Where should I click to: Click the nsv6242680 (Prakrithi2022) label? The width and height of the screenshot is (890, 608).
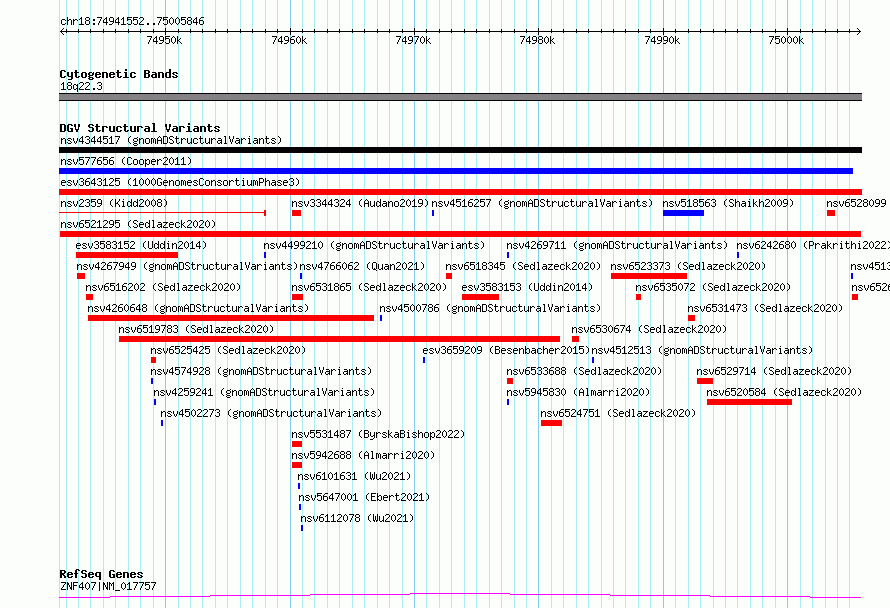(813, 245)
